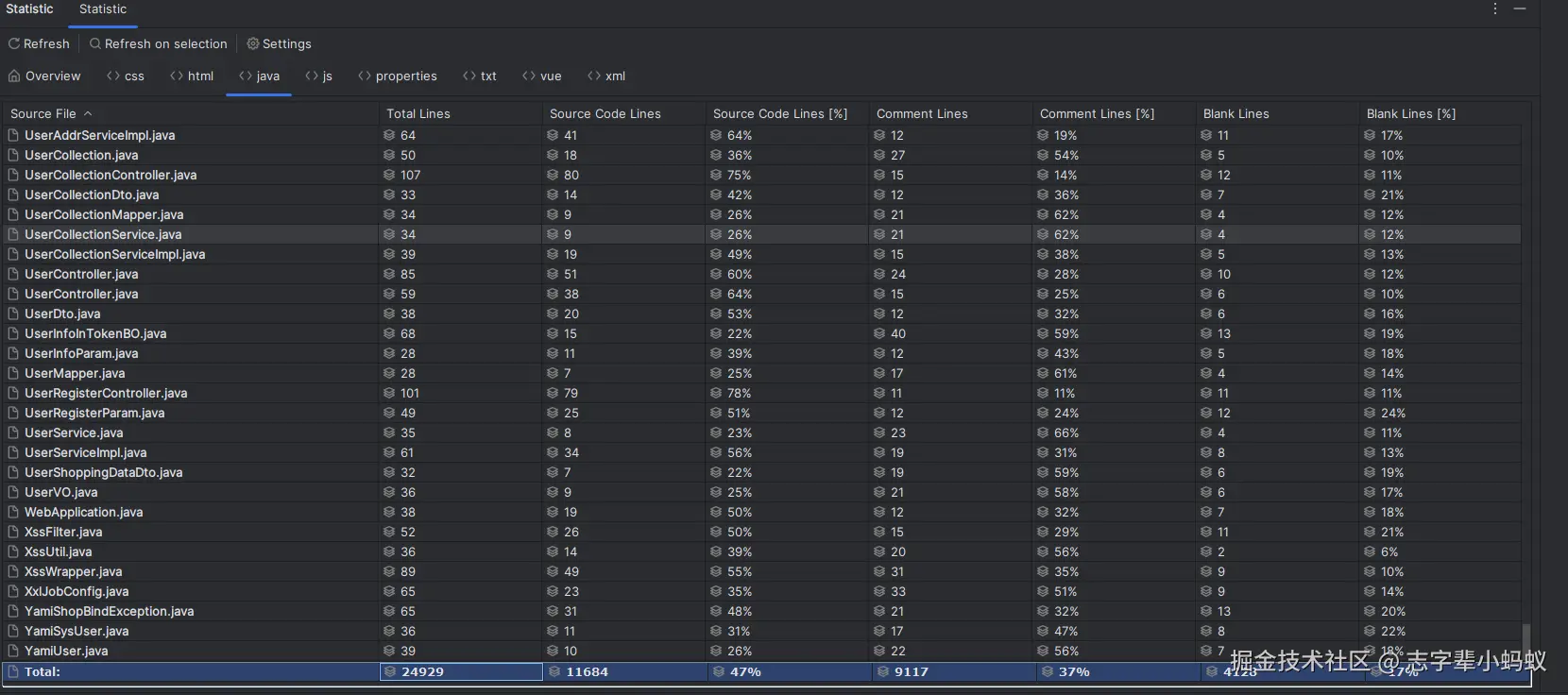The image size is (1568, 695).
Task: Open Settings via the gear icon
Action: (253, 43)
